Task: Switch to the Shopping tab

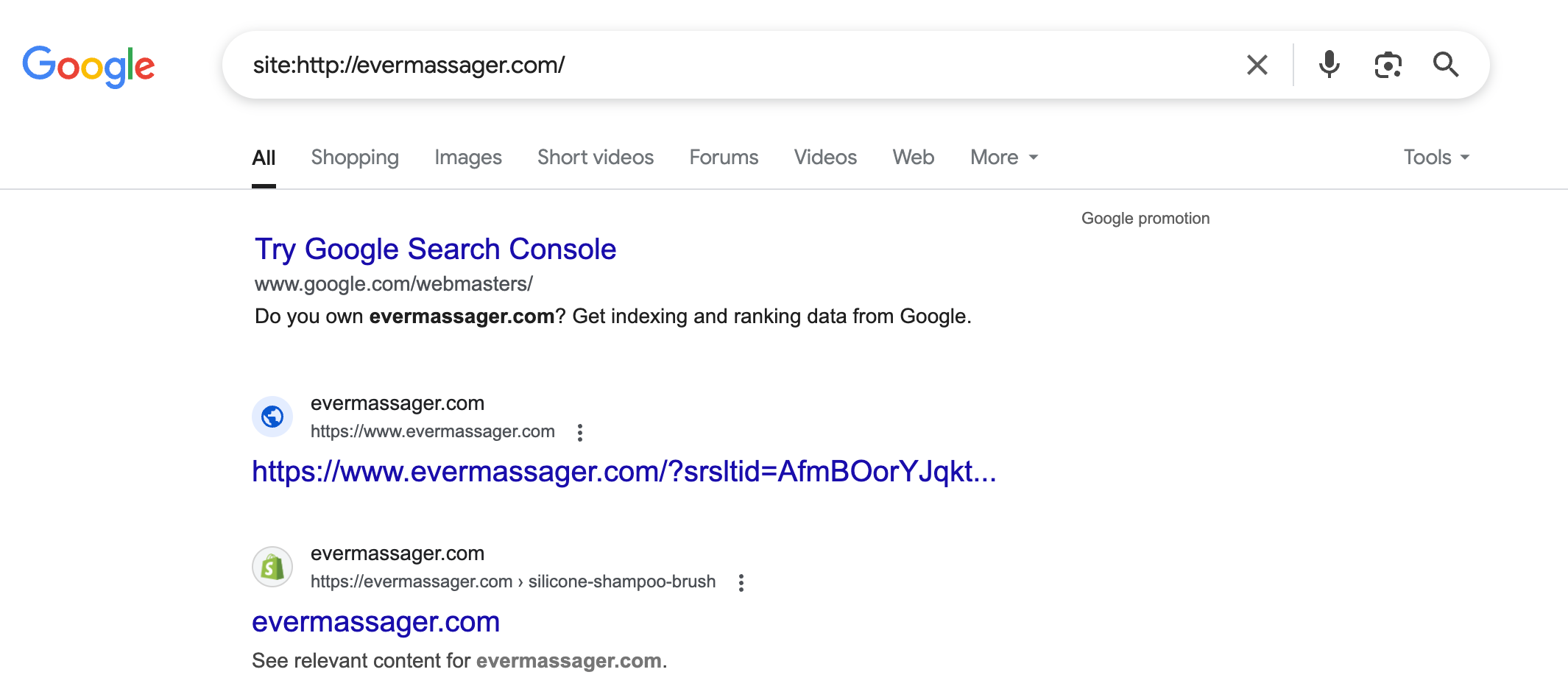Action: point(355,158)
